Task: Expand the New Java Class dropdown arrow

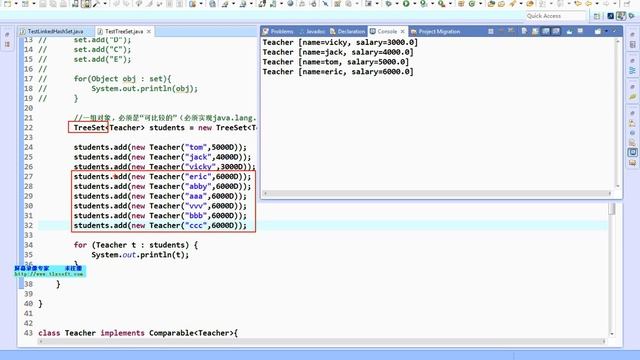Action: click(x=480, y=4)
